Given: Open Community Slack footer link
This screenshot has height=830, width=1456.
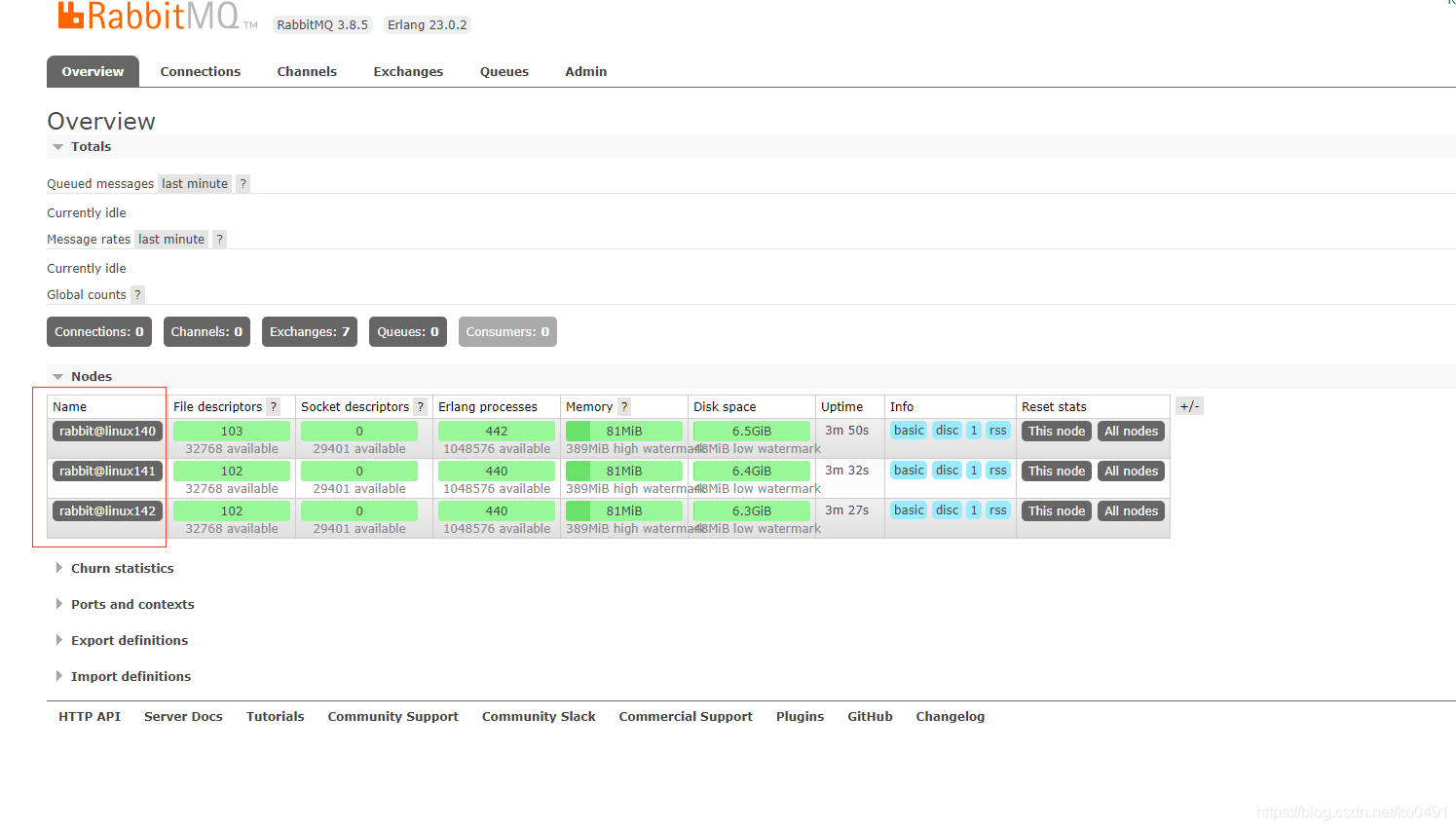Looking at the screenshot, I should 539,717.
